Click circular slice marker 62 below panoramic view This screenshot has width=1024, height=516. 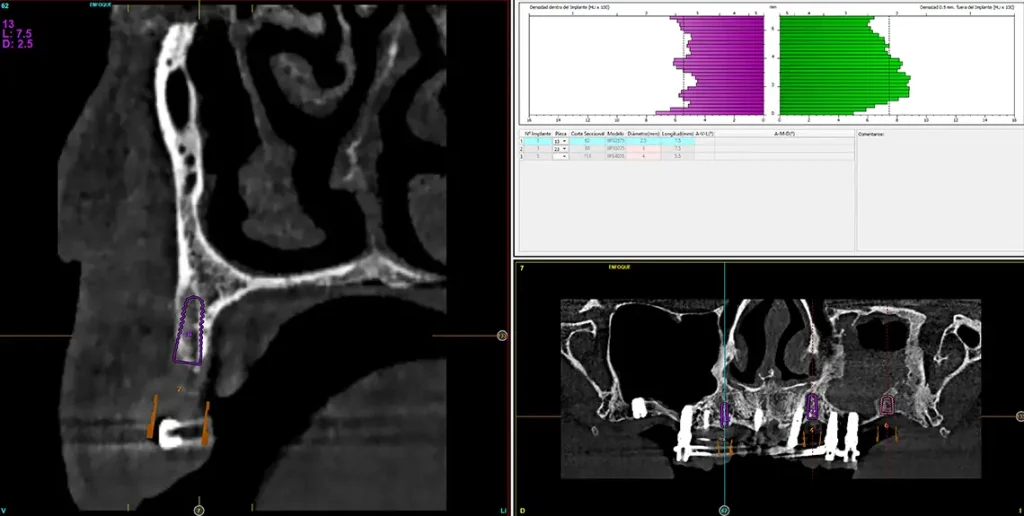click(x=723, y=510)
